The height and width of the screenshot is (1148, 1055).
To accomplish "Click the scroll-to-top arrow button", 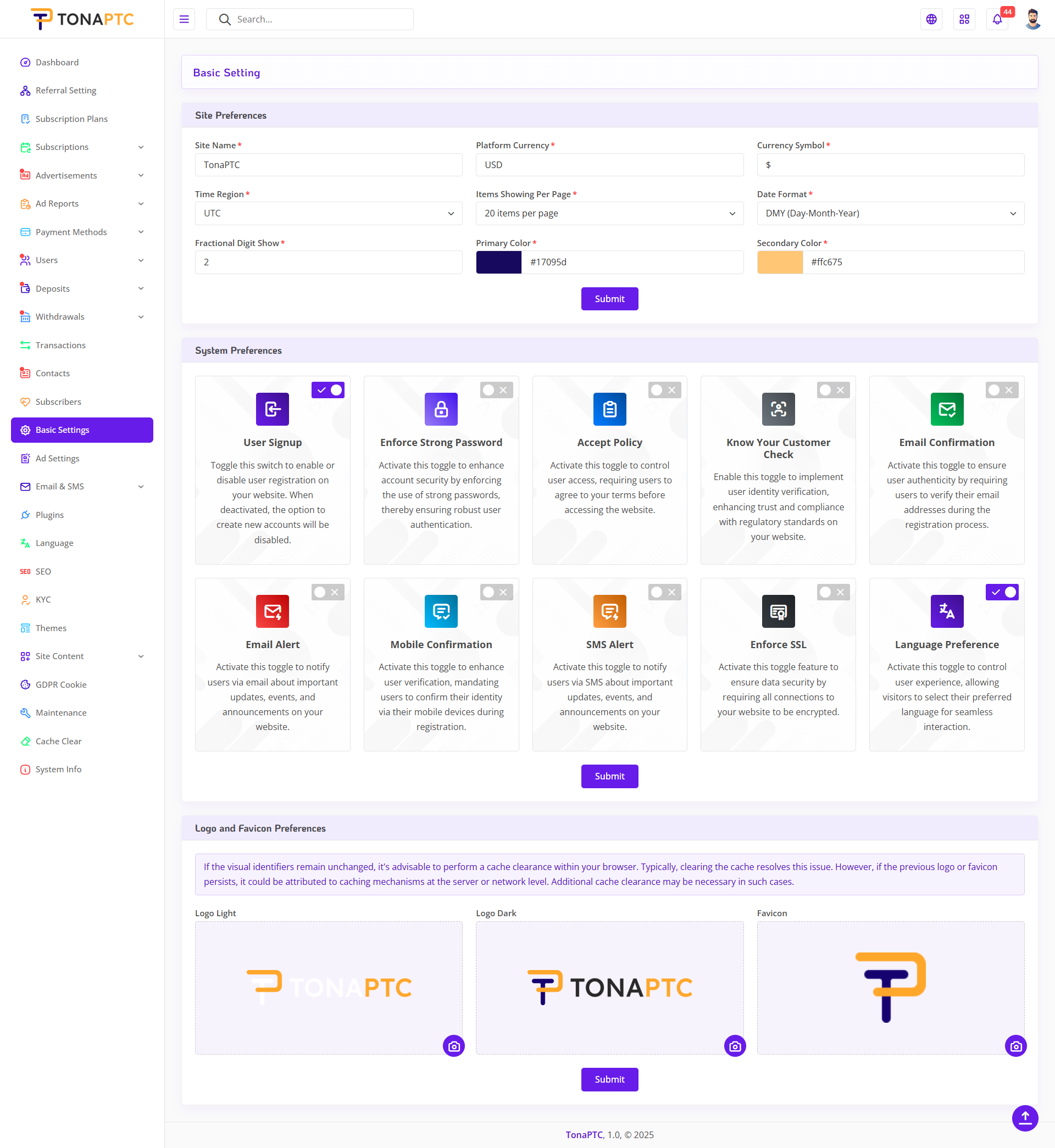I will (1025, 1117).
